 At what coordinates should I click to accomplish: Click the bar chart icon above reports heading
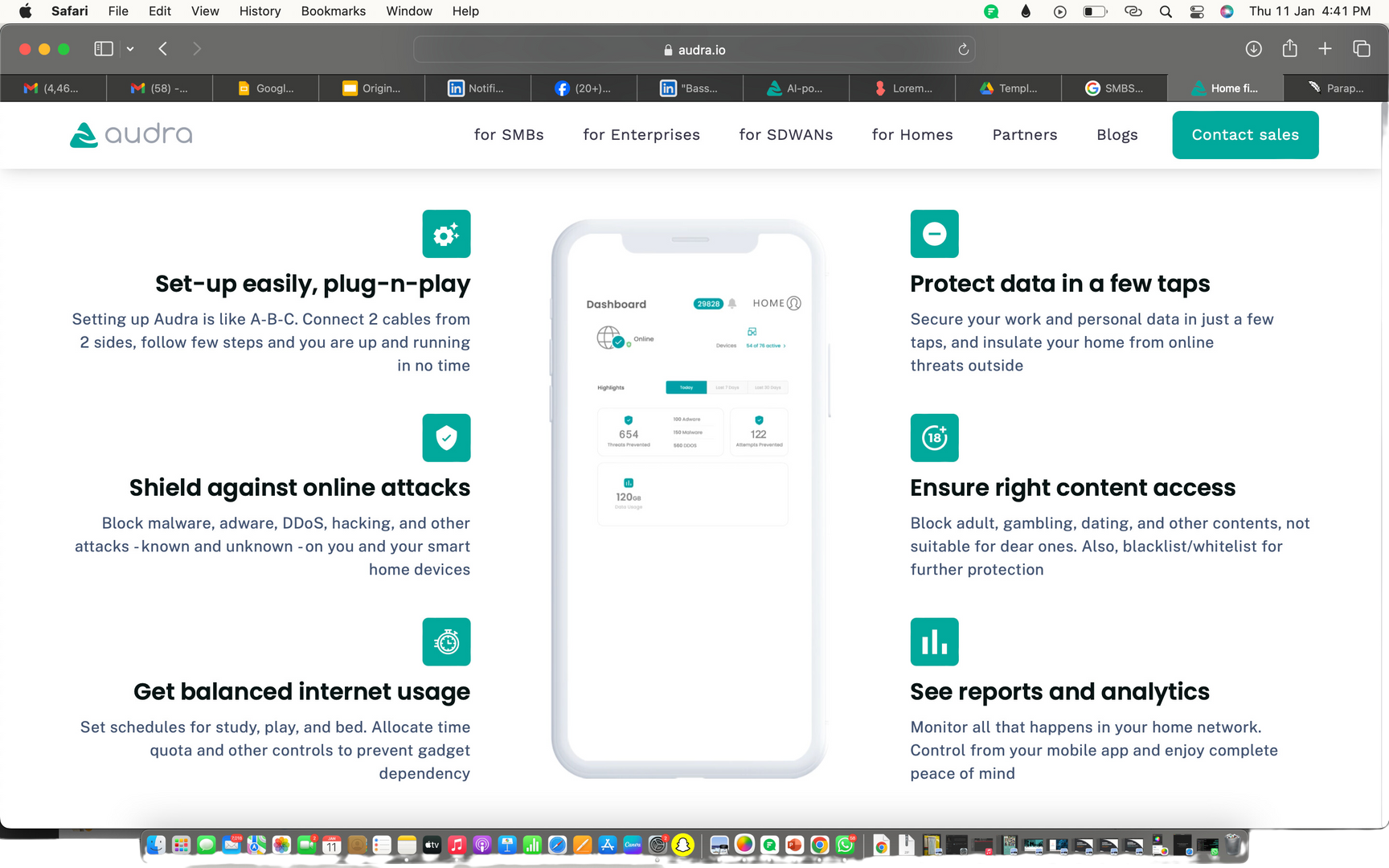pos(934,642)
